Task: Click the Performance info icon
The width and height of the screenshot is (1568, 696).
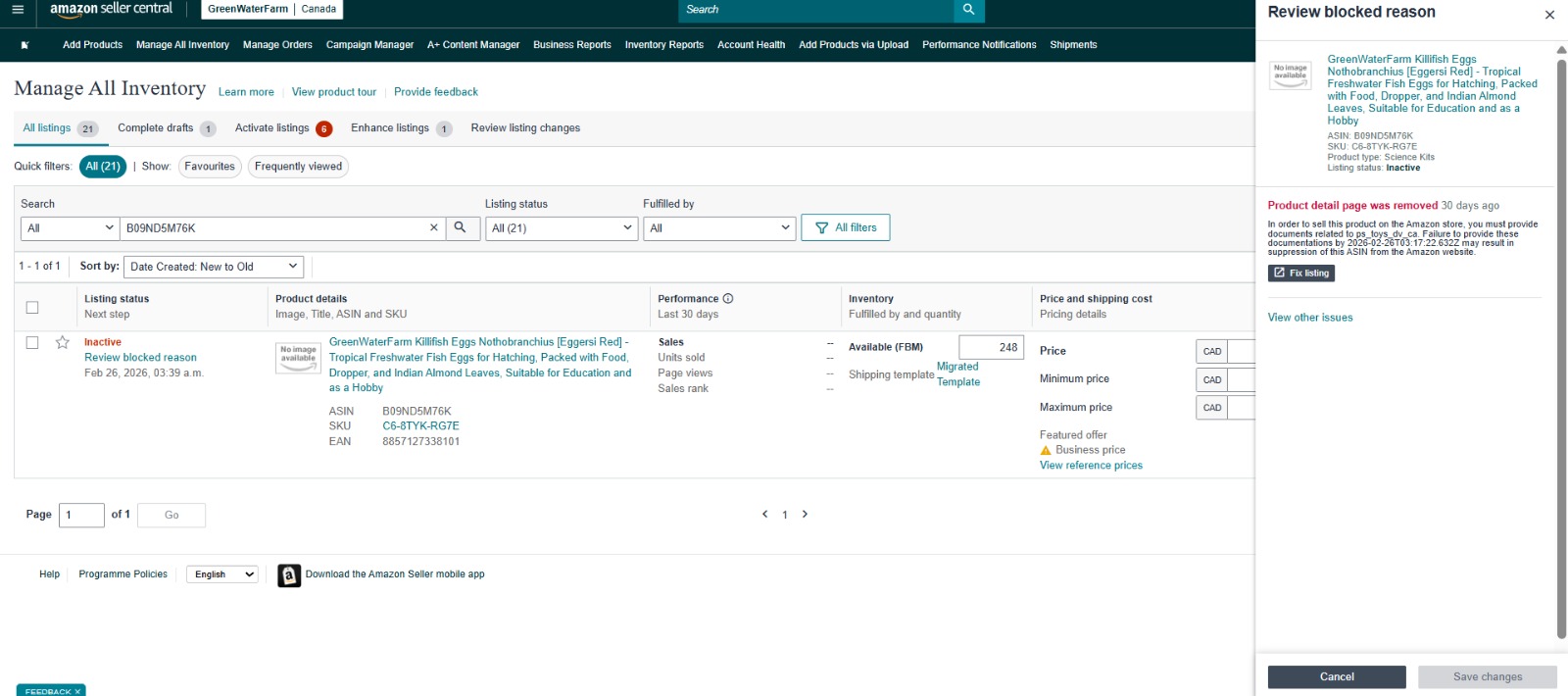Action: point(728,299)
